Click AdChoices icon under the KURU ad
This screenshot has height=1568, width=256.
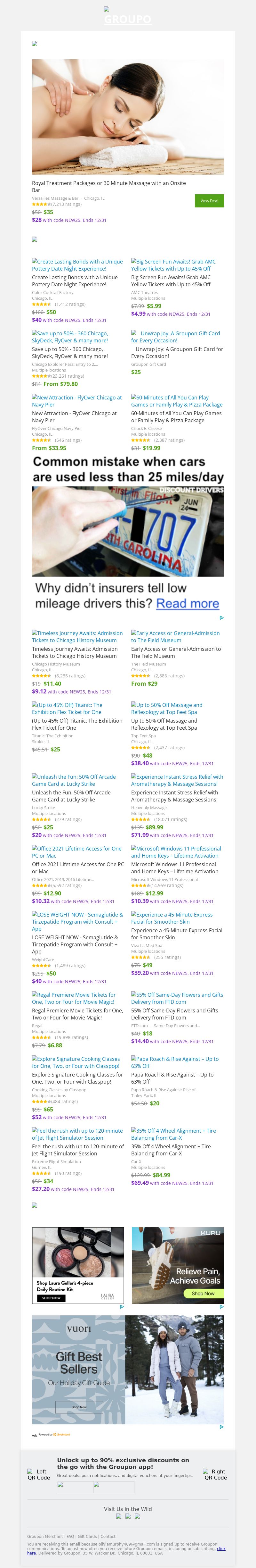point(221,1307)
